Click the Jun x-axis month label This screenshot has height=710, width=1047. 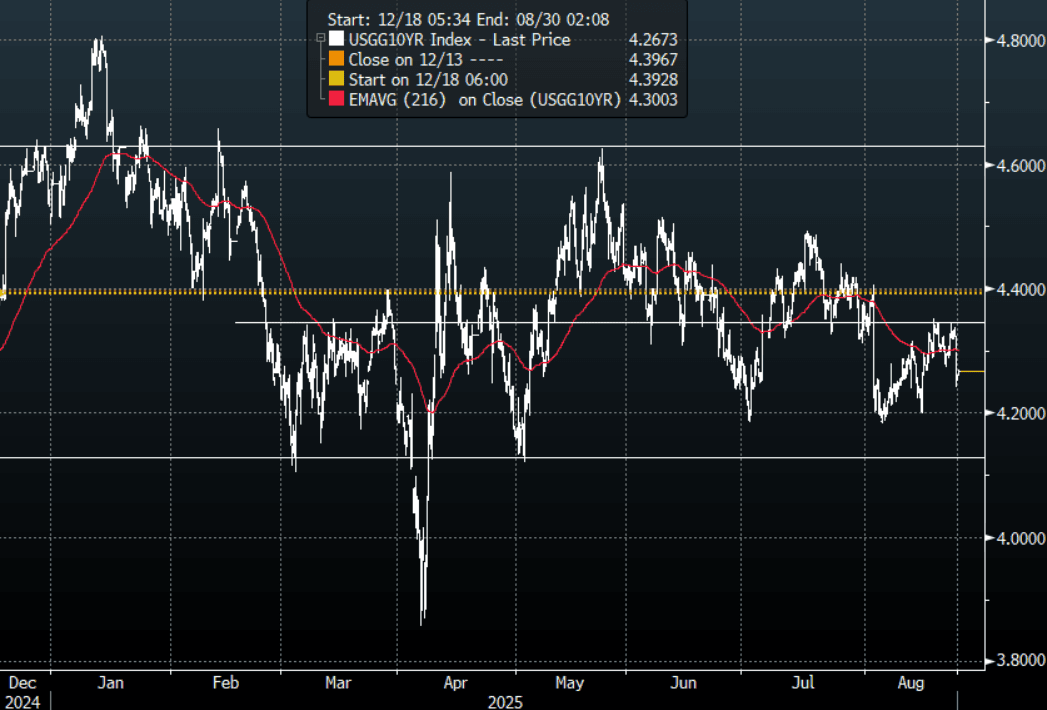click(683, 683)
